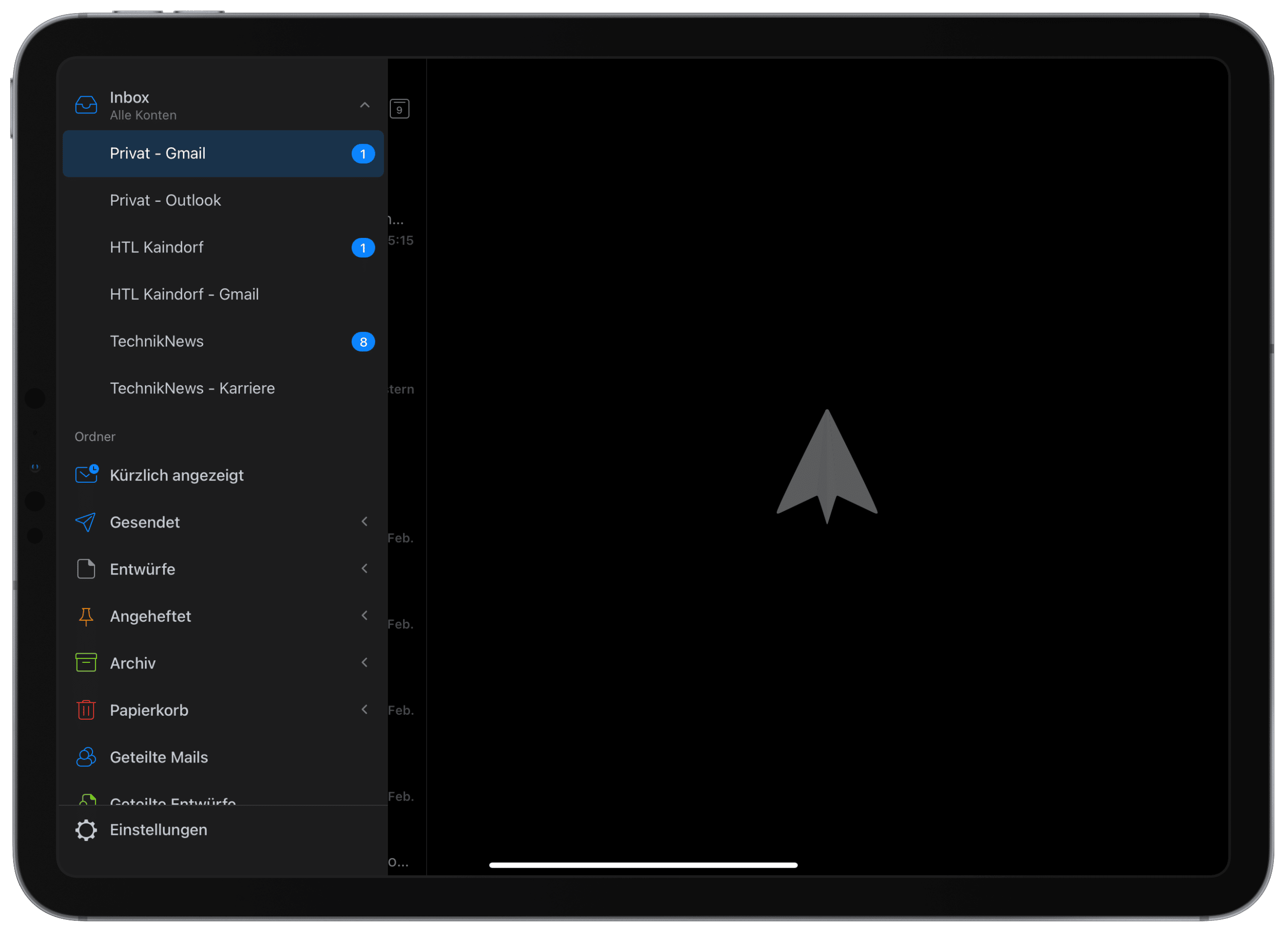Open the Archiv folder
This screenshot has height=934, width=1288.
(x=223, y=664)
